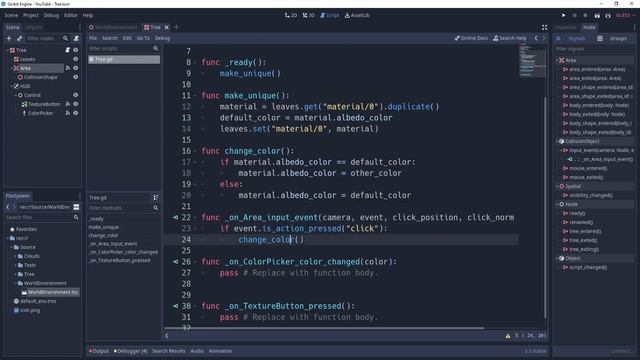Switch to the Import dock tab

pos(33,27)
